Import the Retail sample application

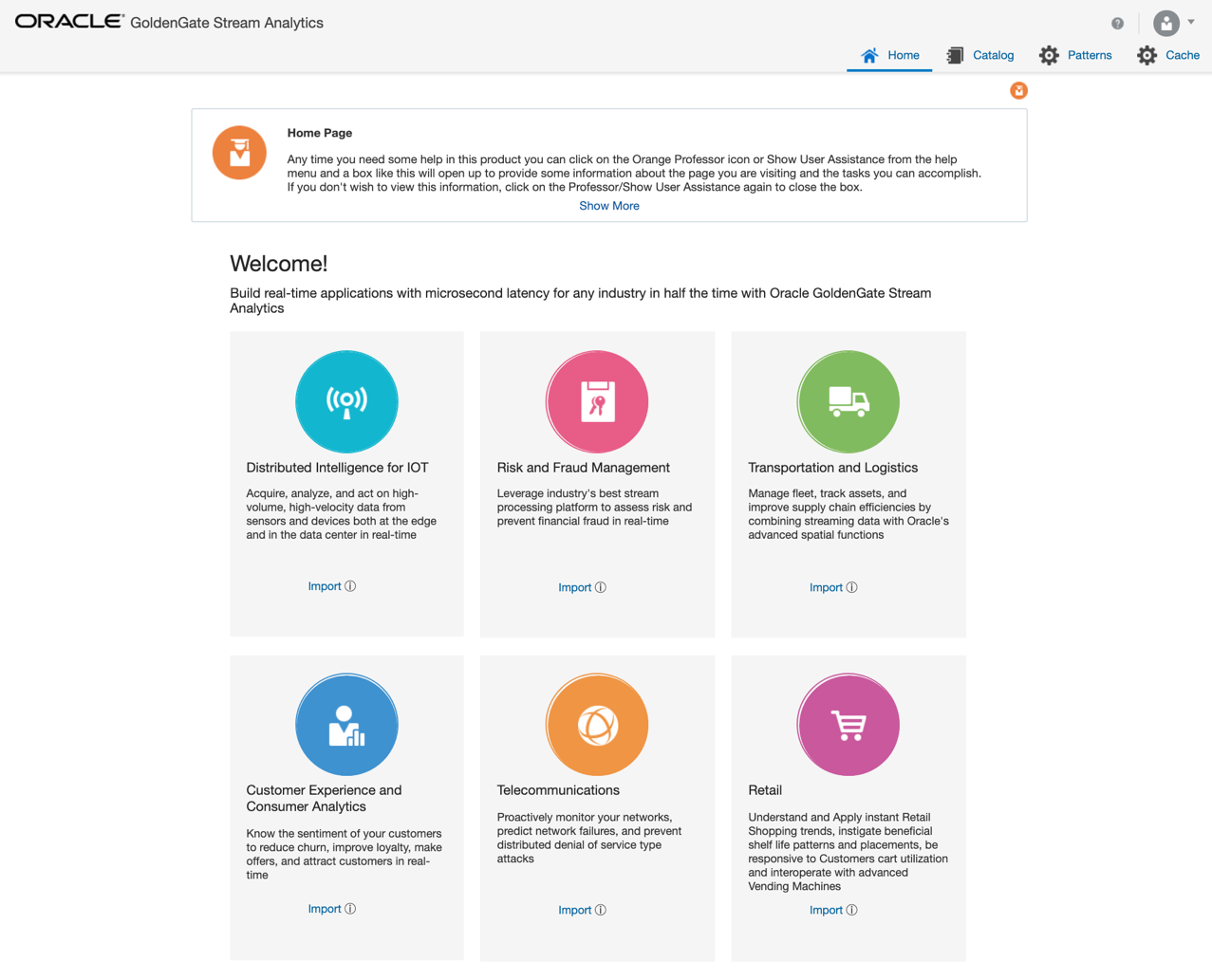tap(827, 909)
